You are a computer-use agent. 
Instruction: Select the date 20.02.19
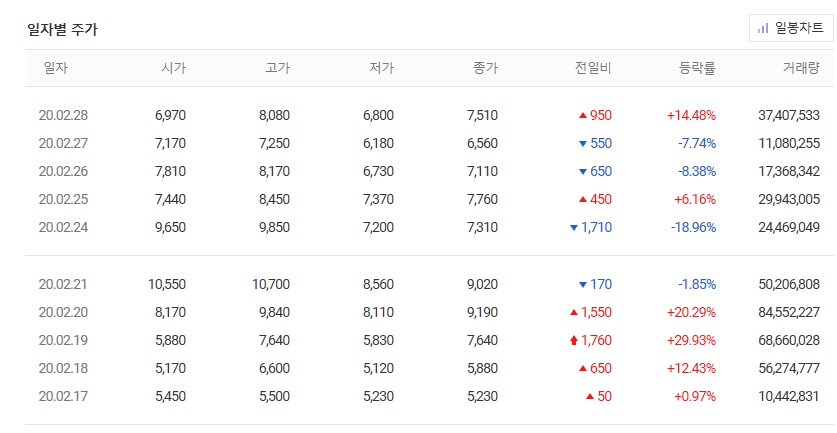(x=63, y=340)
